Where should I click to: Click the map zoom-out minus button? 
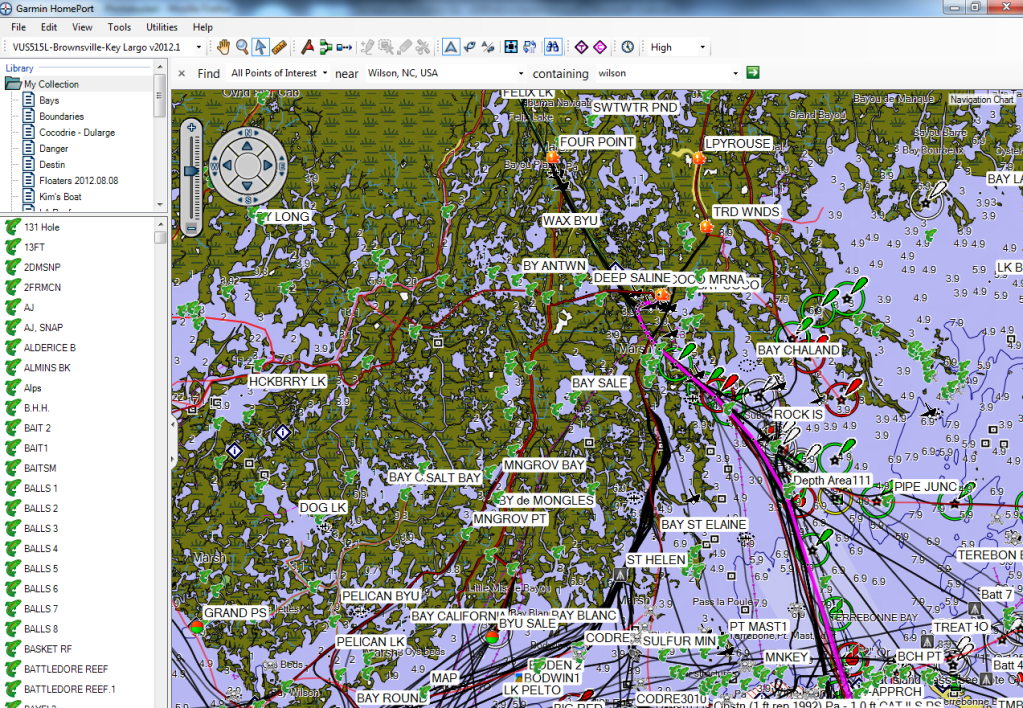click(x=191, y=228)
